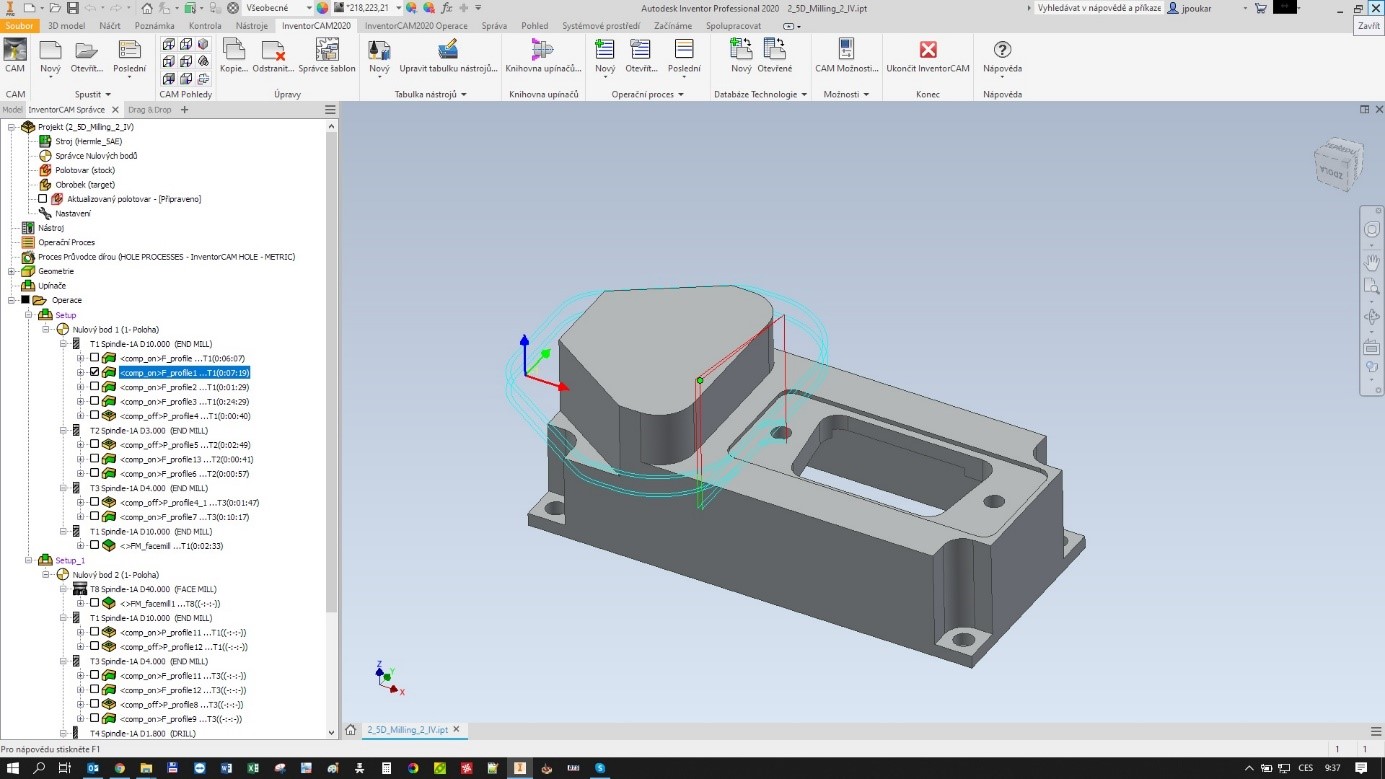This screenshot has width=1385, height=779.
Task: Open Knihovna upínačů fixture library
Action: [x=542, y=51]
